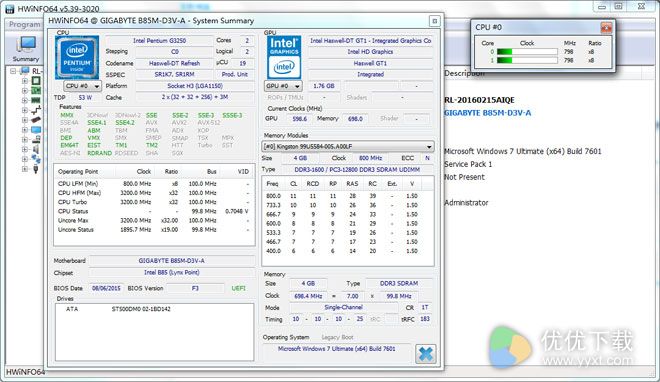The image size is (660, 382).
Task: Click the Intel Pentium G3250 name field
Action: point(160,41)
